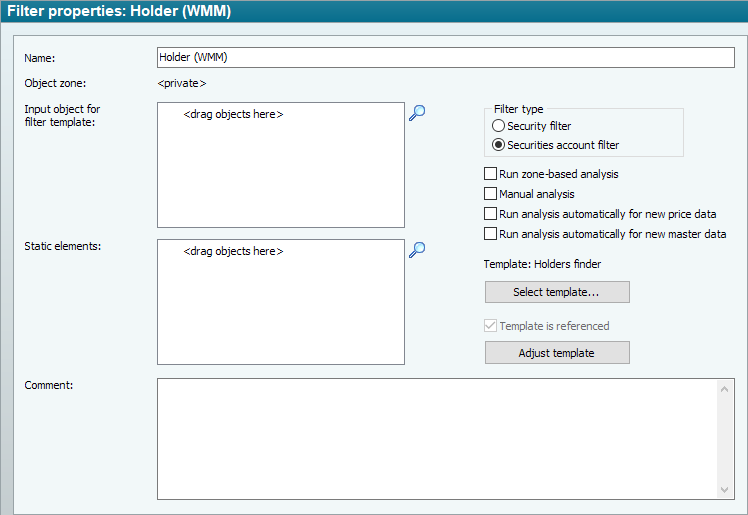Click the Comment scrollbar down arrow

(726, 489)
